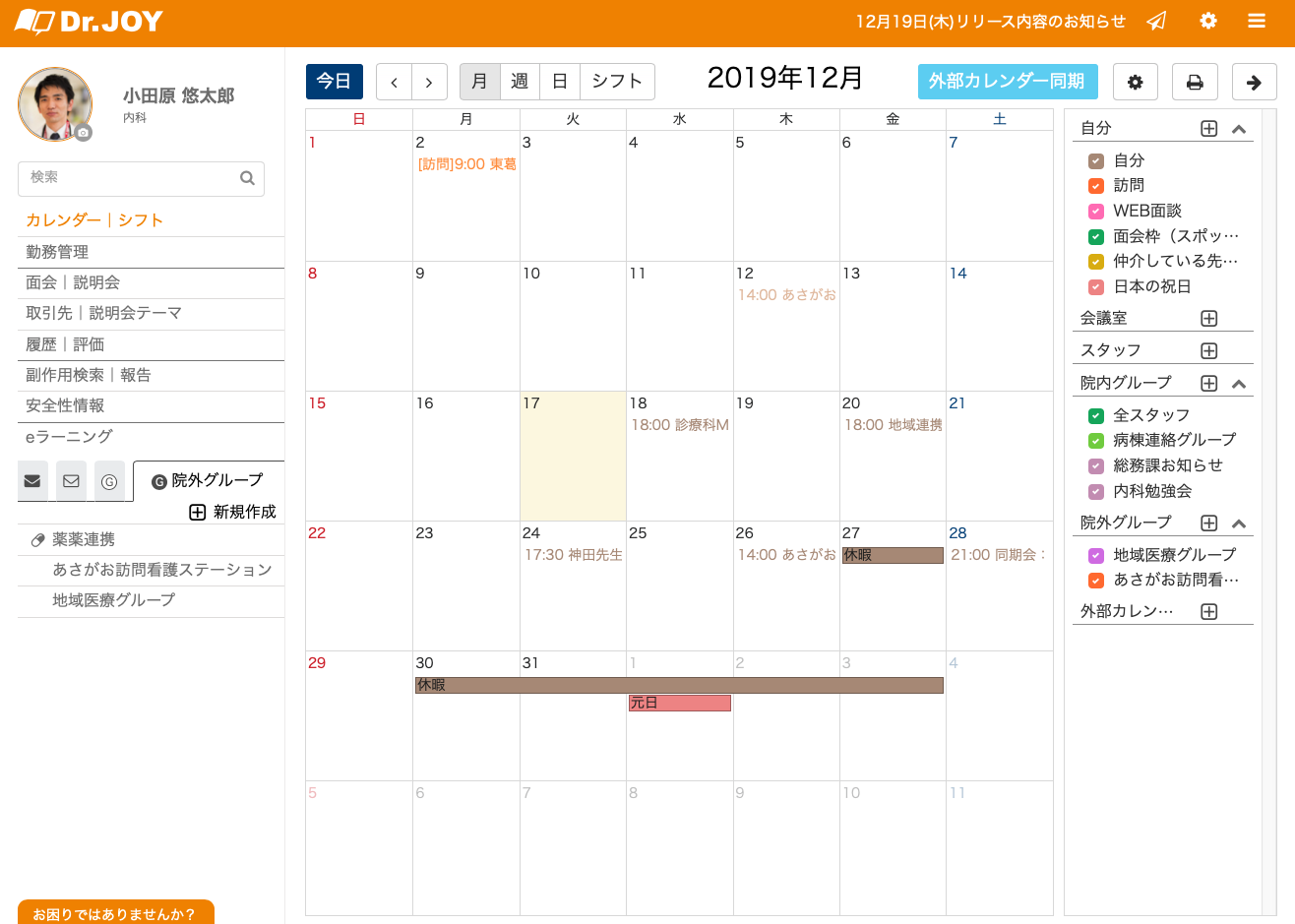Open 勤務管理 in the sidebar menu
The width and height of the screenshot is (1295, 924).
pos(151,253)
